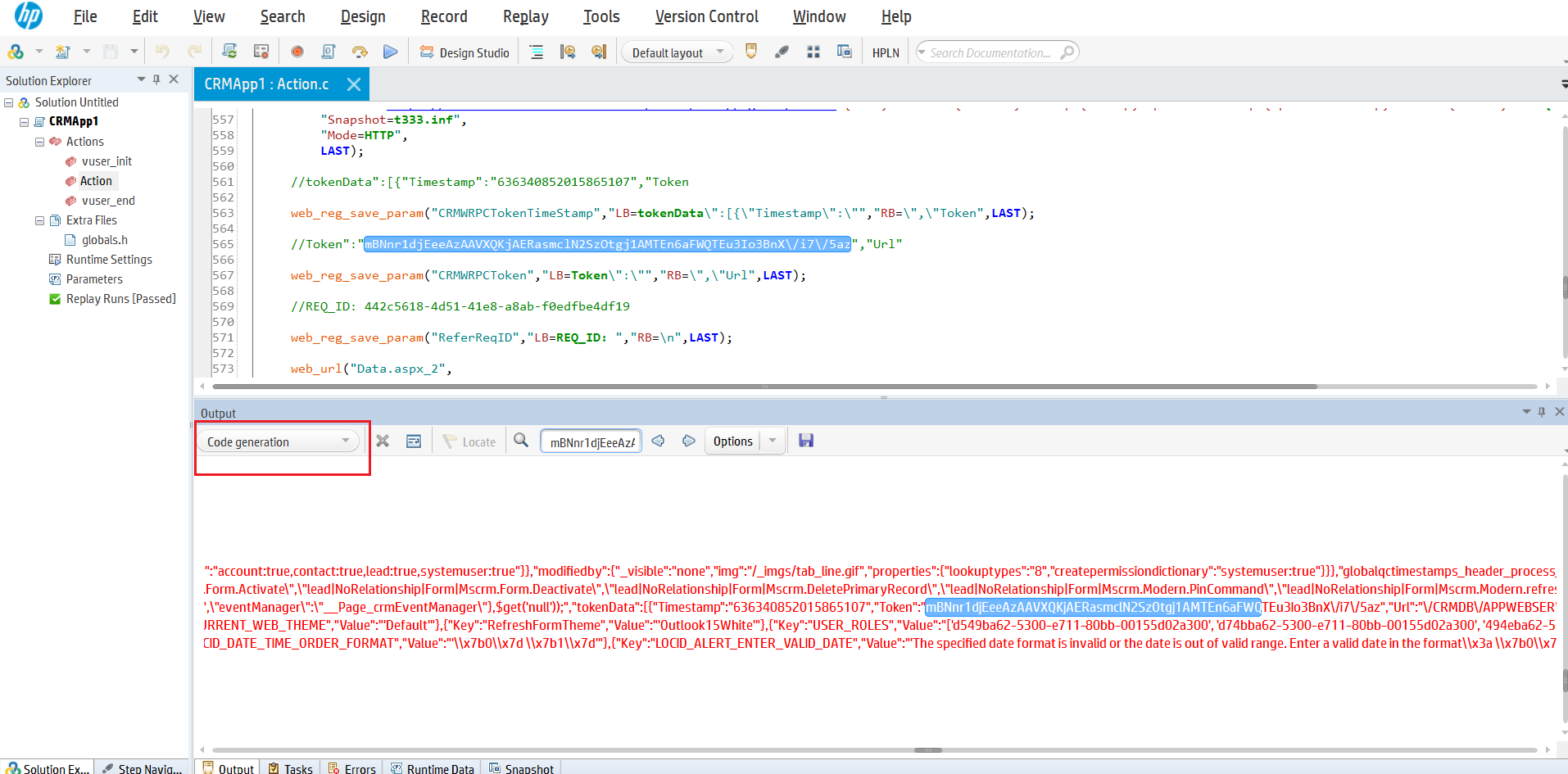Switch to the Step Navigator tab

(143, 768)
